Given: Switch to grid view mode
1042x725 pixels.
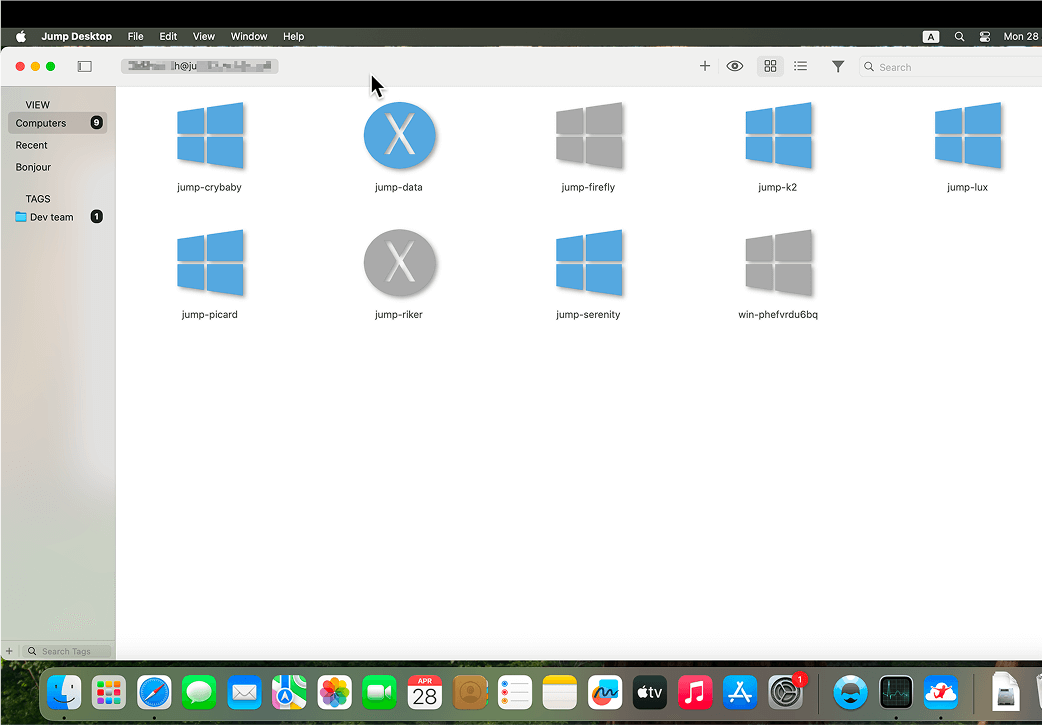Looking at the screenshot, I should (769, 66).
